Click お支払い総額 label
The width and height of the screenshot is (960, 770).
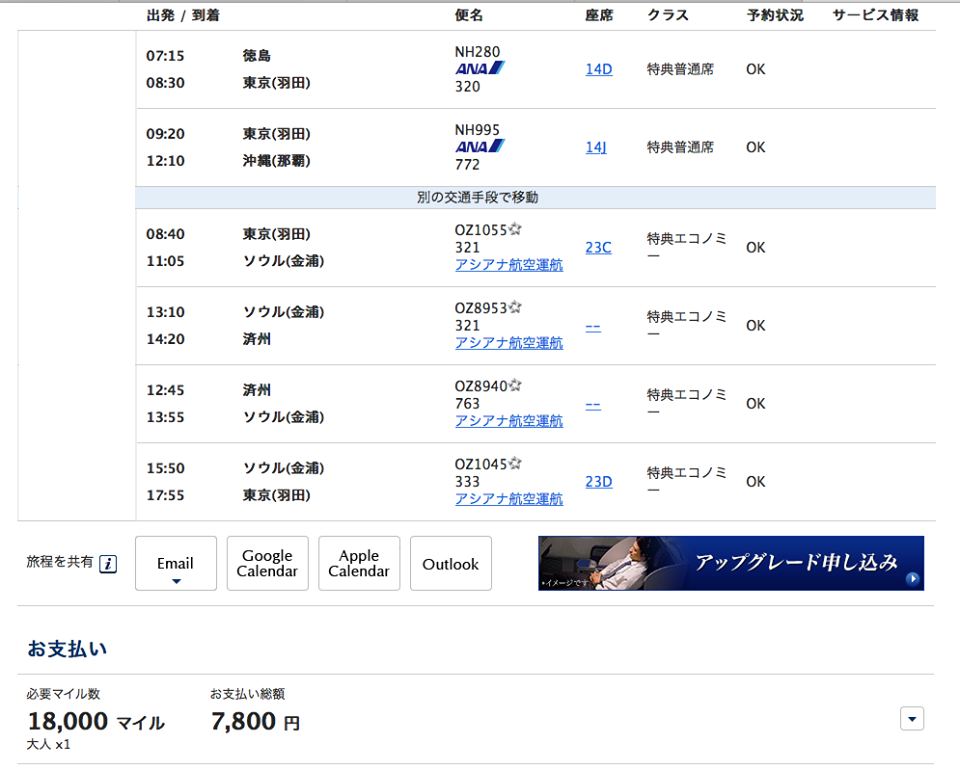[x=247, y=694]
